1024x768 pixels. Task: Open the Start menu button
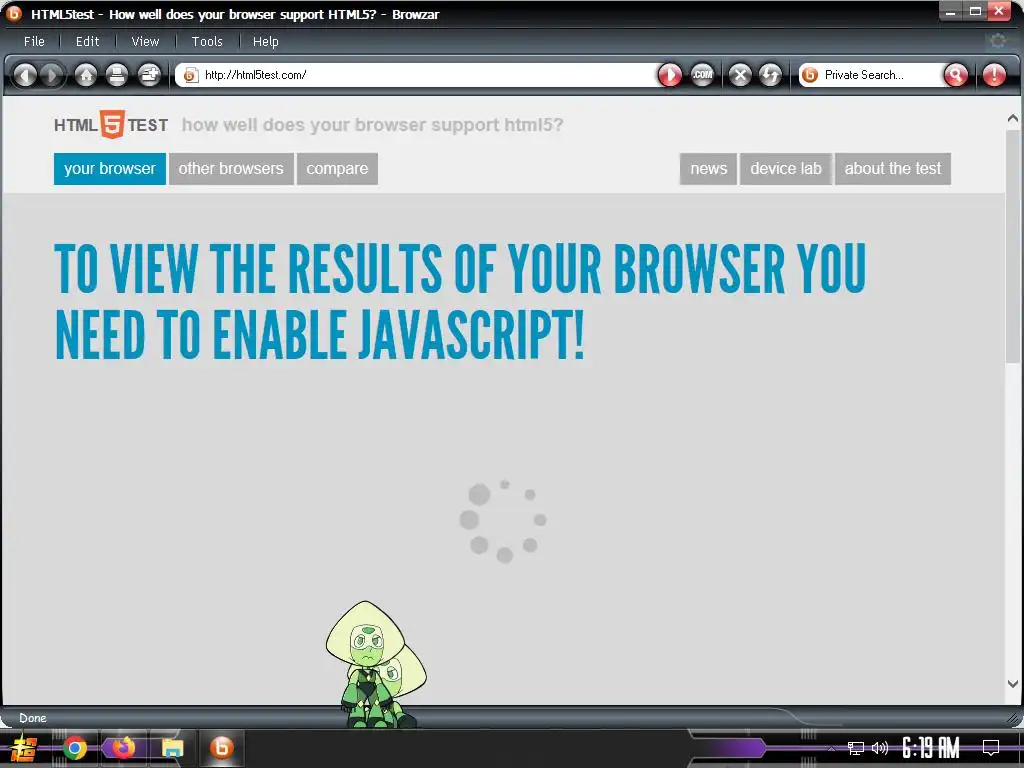point(25,748)
